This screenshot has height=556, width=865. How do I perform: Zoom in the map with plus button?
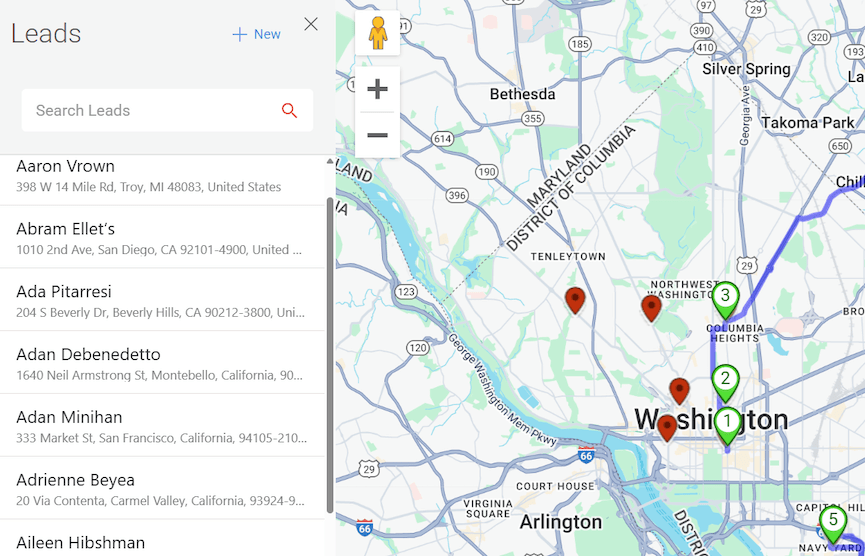(x=377, y=89)
